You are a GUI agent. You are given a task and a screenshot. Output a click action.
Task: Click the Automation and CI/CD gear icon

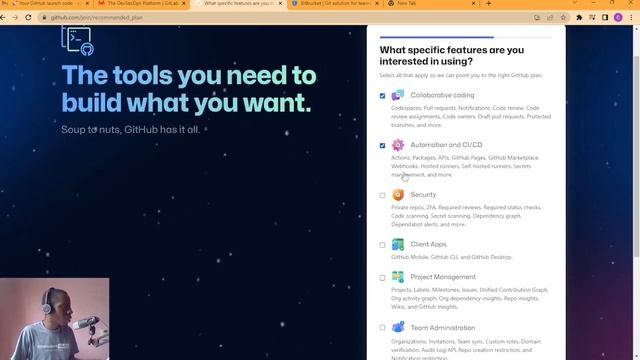pos(398,145)
